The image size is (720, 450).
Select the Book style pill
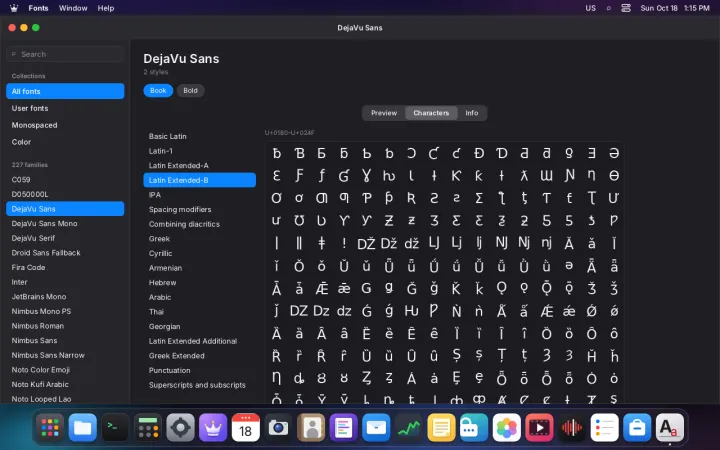coord(158,90)
